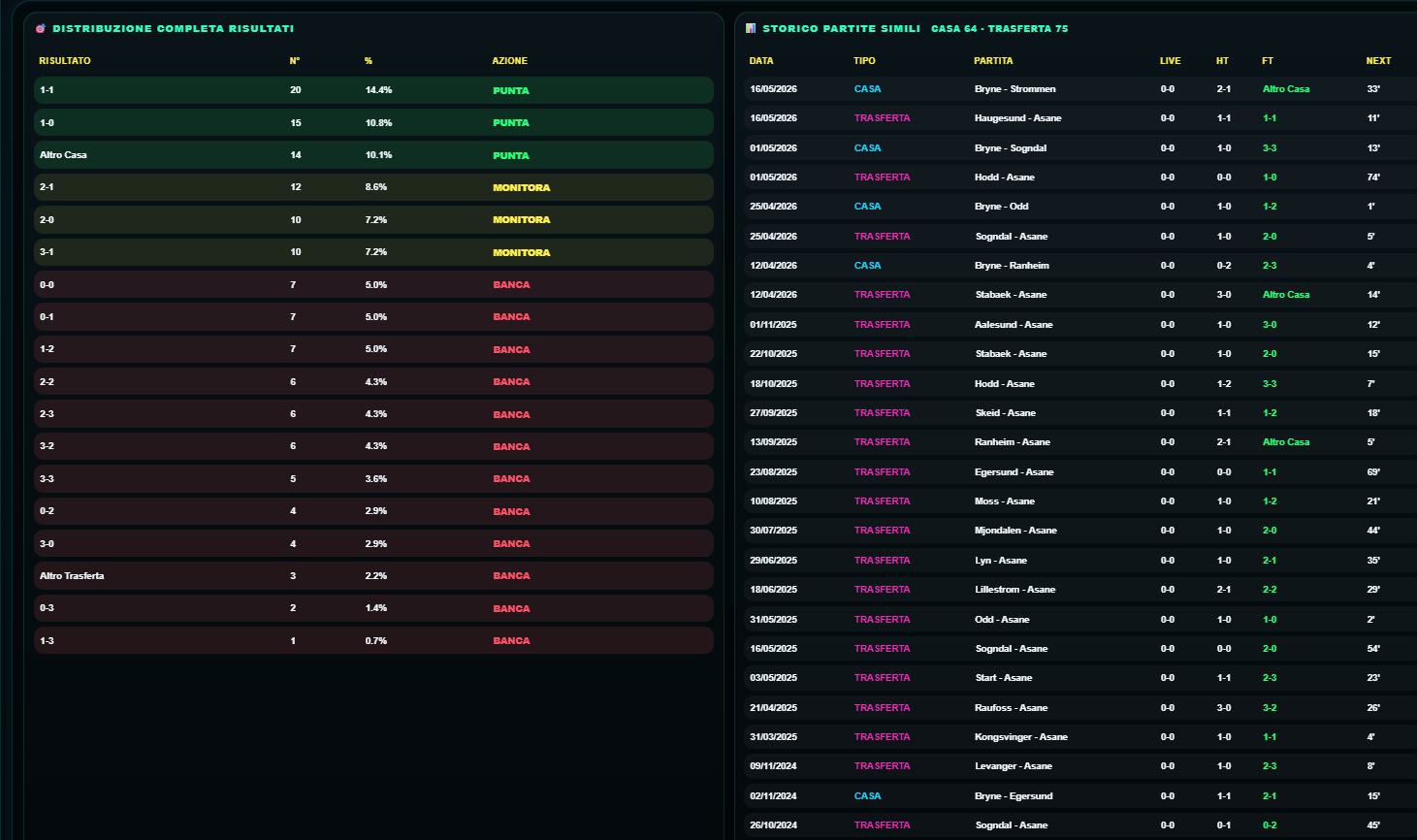
Task: Select the 'Ranheim - Asane' match
Action: 1013,442
